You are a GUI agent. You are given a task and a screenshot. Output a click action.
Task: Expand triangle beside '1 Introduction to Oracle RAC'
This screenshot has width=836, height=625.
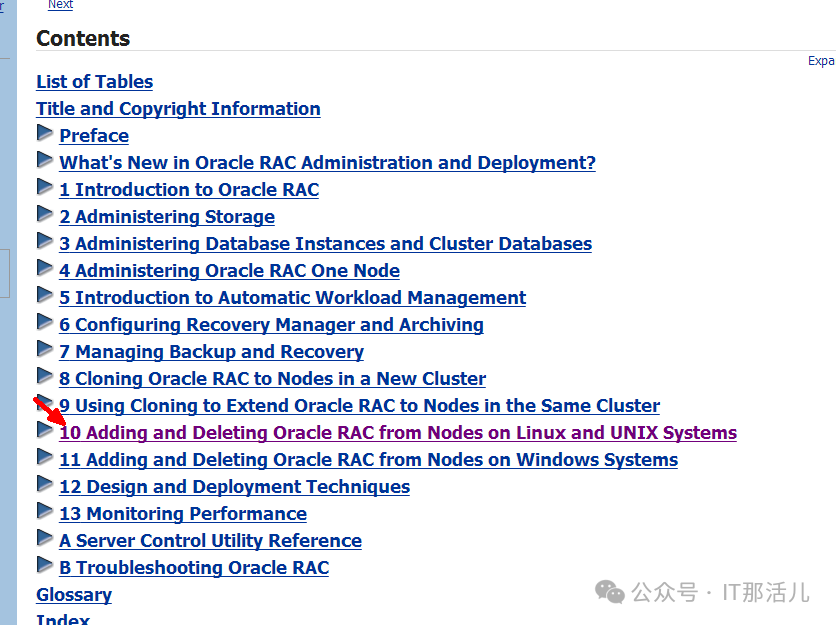[x=45, y=187]
